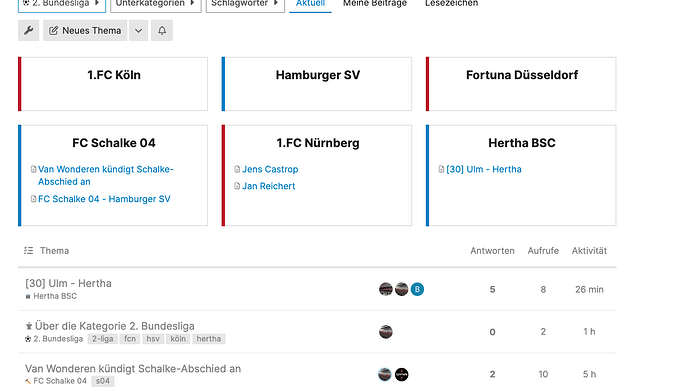The height and width of the screenshot is (391, 690).
Task: Open the Unterkategorien dropdown
Action: tap(156, 4)
